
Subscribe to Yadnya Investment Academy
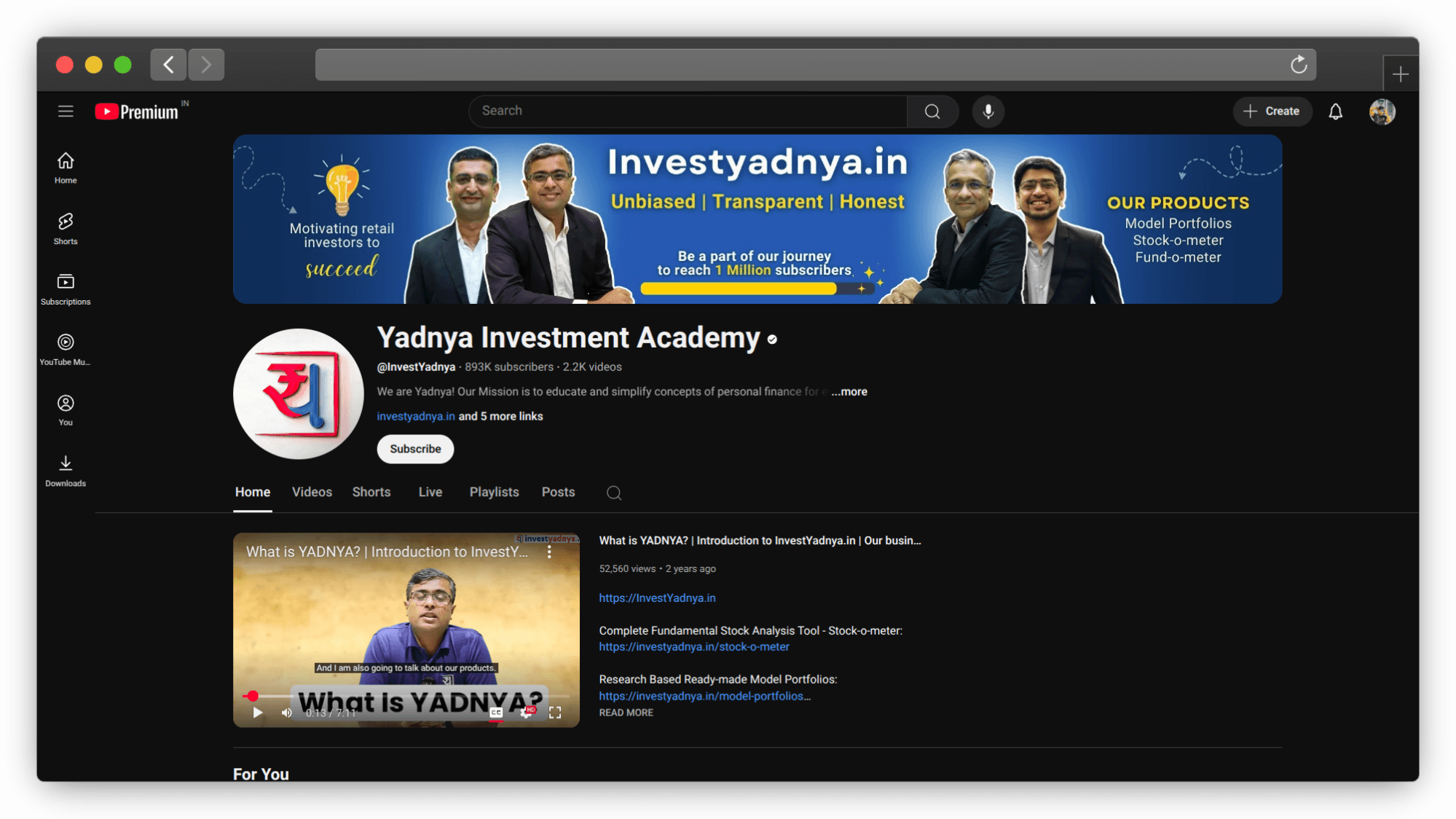click(x=415, y=449)
